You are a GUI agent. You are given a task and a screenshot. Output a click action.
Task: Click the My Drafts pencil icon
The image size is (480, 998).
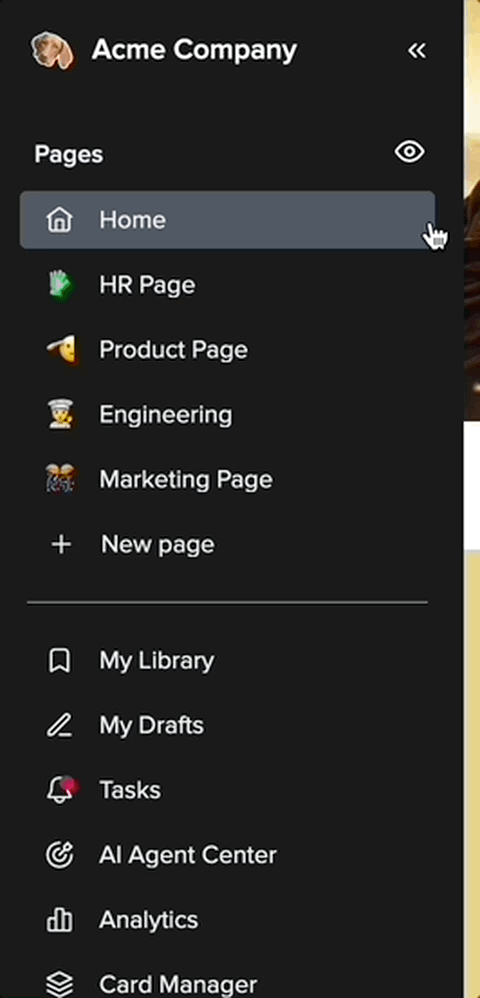pos(60,726)
